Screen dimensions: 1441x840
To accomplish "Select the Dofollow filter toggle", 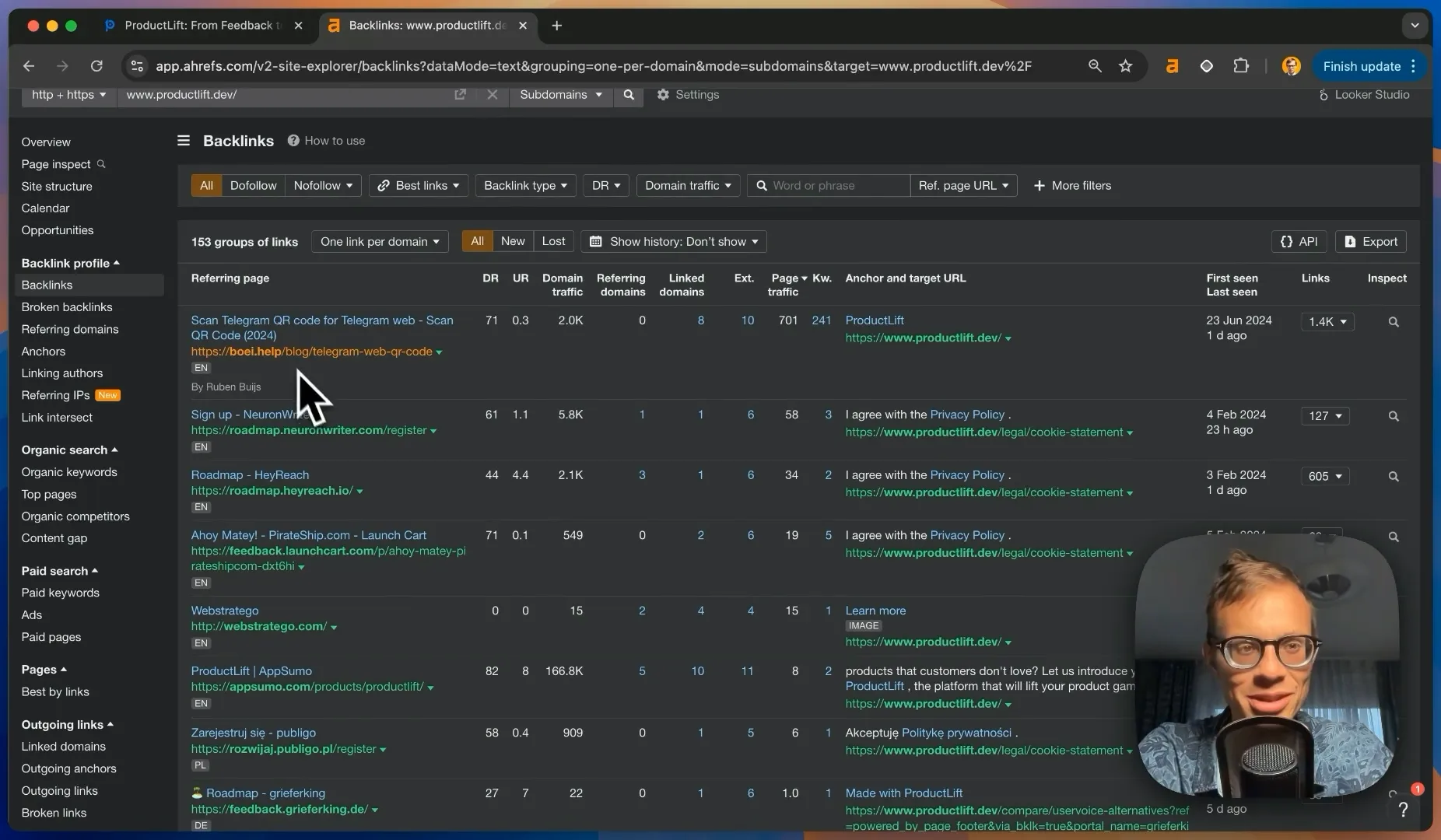I will pos(253,186).
